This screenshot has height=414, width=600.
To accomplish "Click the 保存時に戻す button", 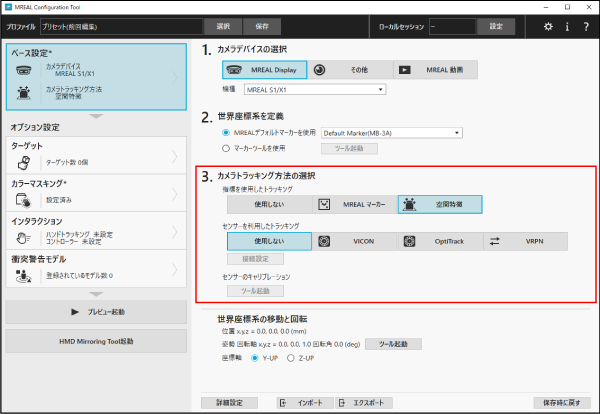I will [562, 403].
